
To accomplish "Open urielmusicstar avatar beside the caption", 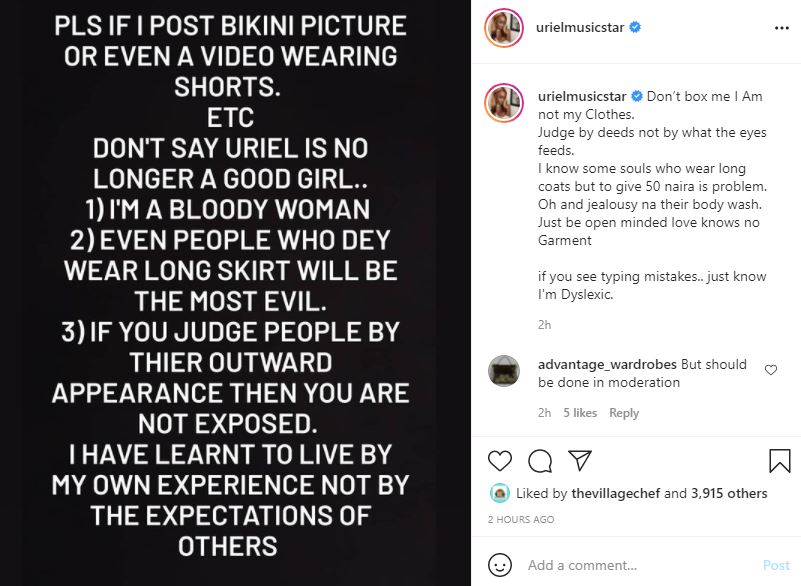I will point(505,103).
